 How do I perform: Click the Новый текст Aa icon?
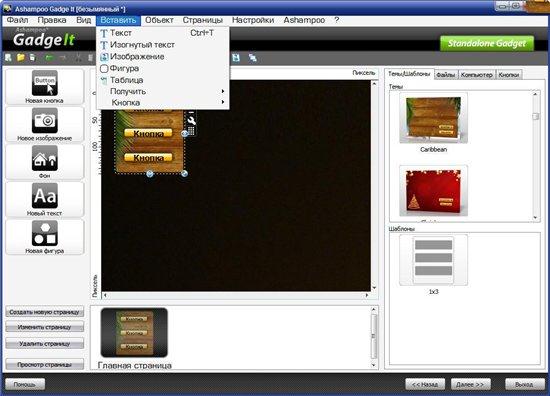[x=45, y=196]
